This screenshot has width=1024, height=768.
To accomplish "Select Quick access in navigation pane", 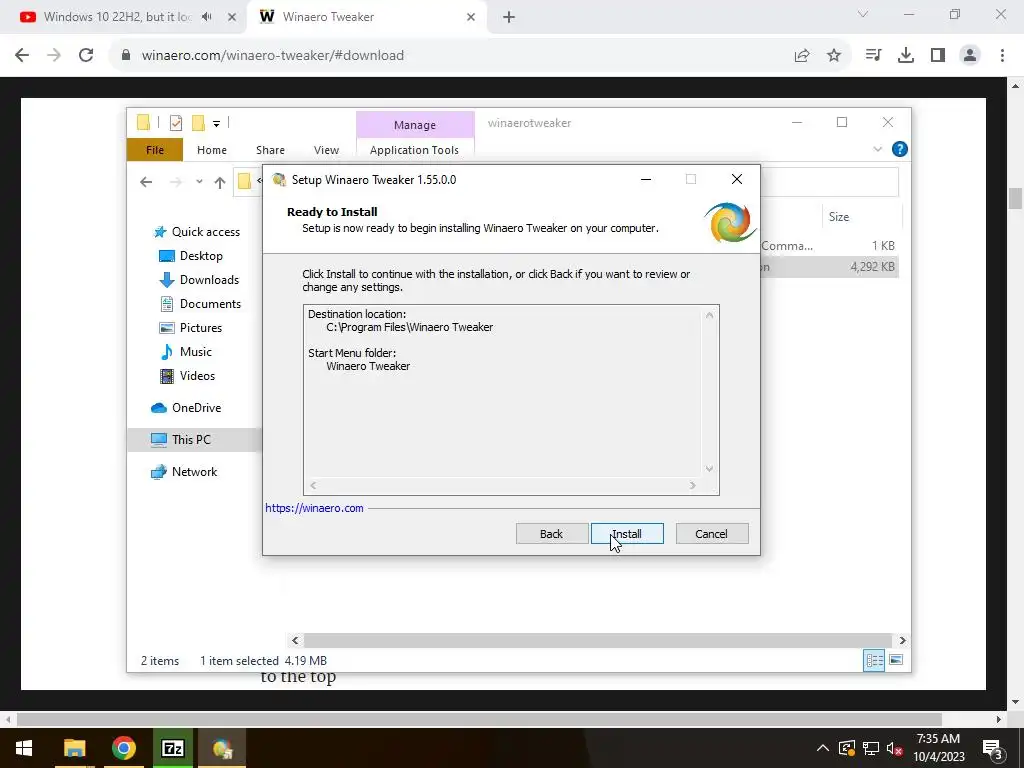I will tap(196, 232).
